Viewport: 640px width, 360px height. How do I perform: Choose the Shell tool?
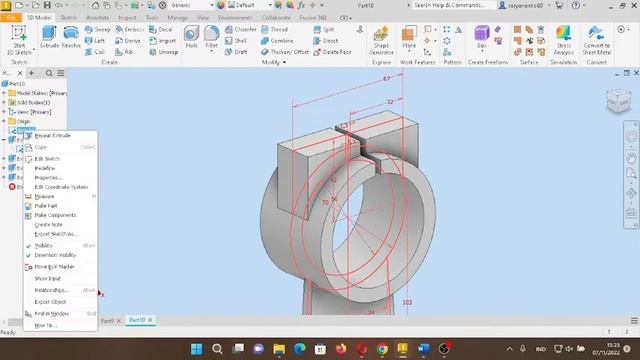click(x=236, y=41)
